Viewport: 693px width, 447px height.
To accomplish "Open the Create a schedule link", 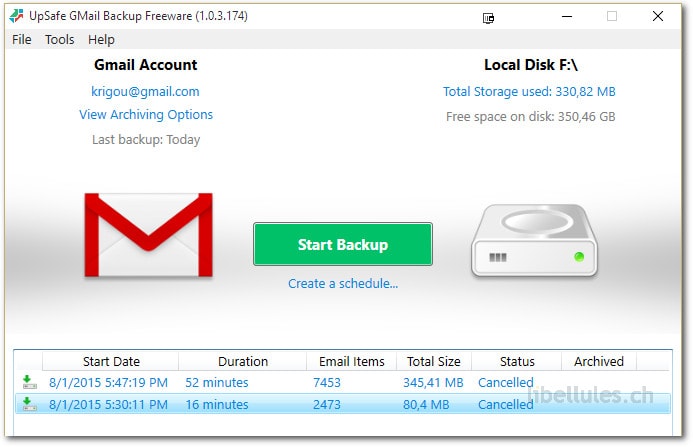I will (x=343, y=283).
